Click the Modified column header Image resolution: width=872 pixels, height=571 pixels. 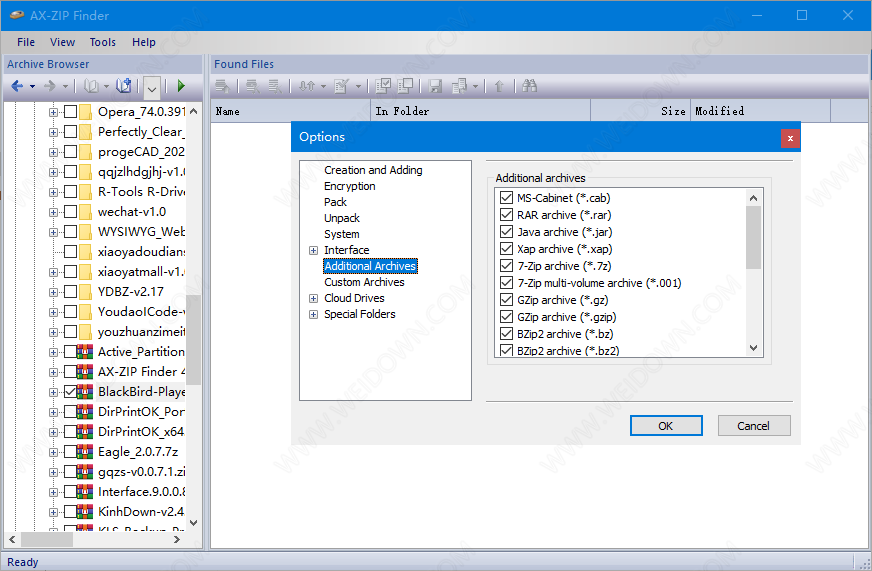(760, 111)
